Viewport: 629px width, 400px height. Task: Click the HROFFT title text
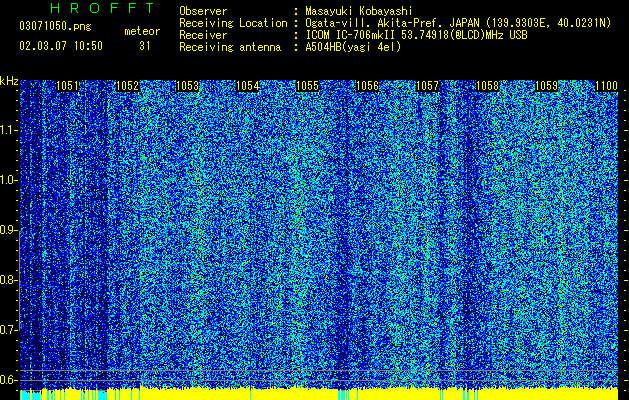pyautogui.click(x=103, y=8)
